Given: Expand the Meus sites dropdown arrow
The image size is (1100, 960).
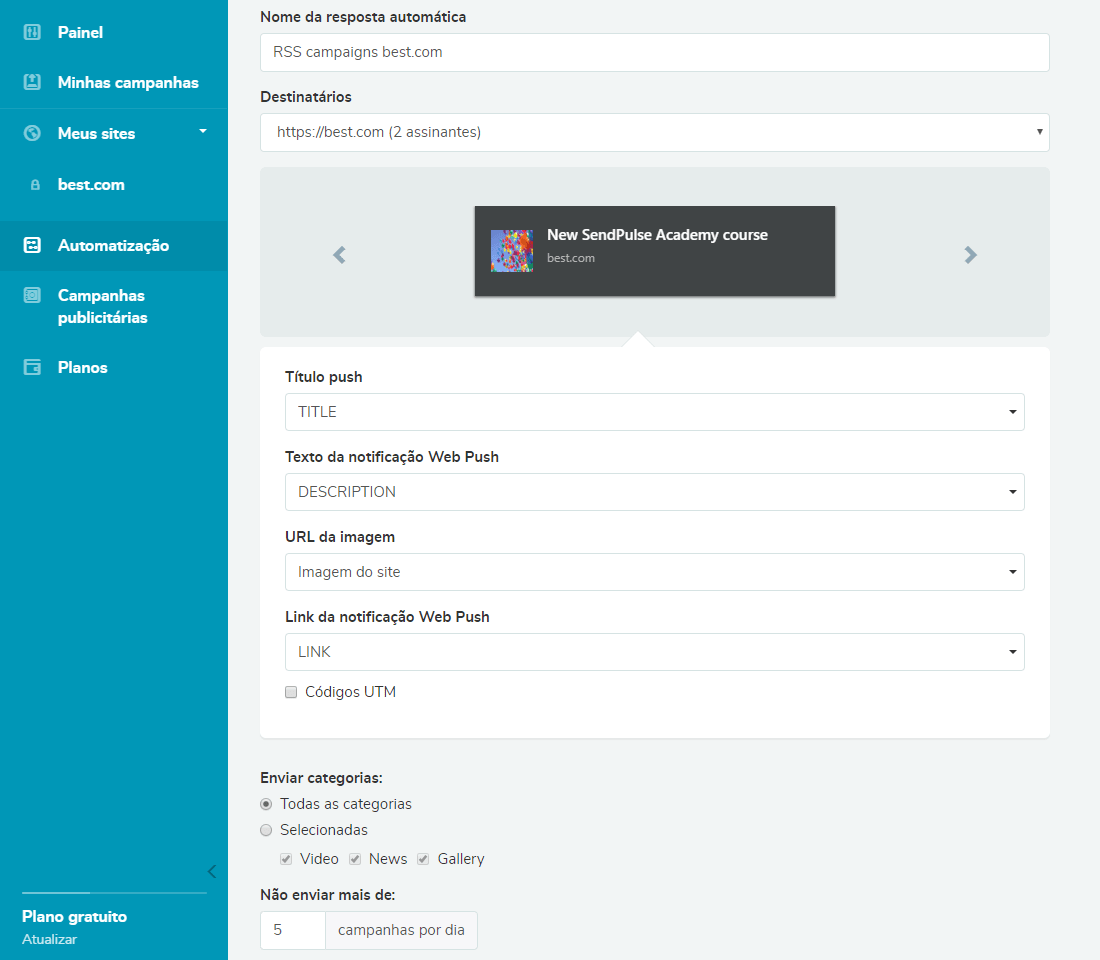Looking at the screenshot, I should tap(203, 131).
